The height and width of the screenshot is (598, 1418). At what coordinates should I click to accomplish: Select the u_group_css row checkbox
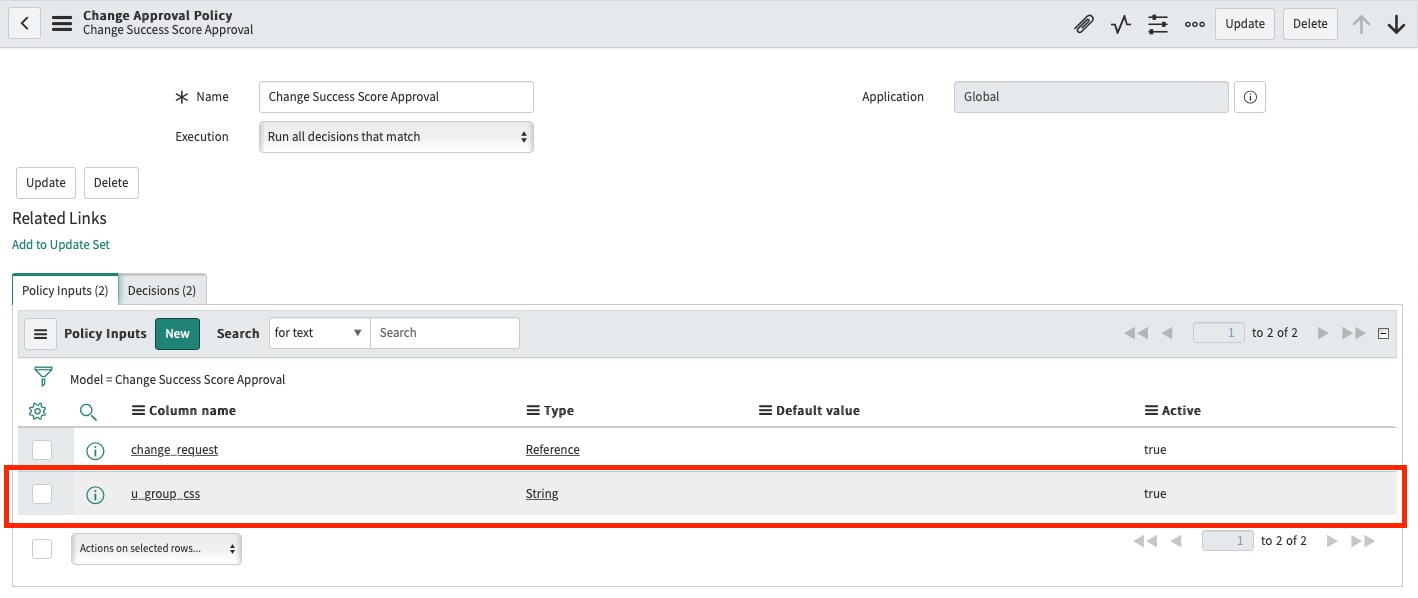click(x=42, y=494)
